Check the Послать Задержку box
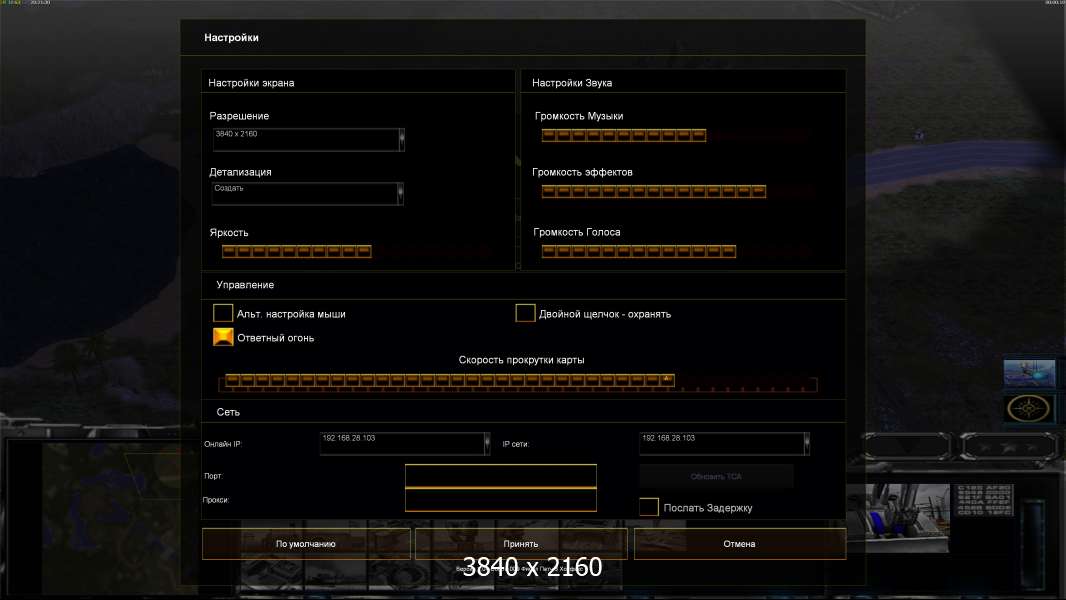This screenshot has height=600, width=1066. tap(649, 508)
